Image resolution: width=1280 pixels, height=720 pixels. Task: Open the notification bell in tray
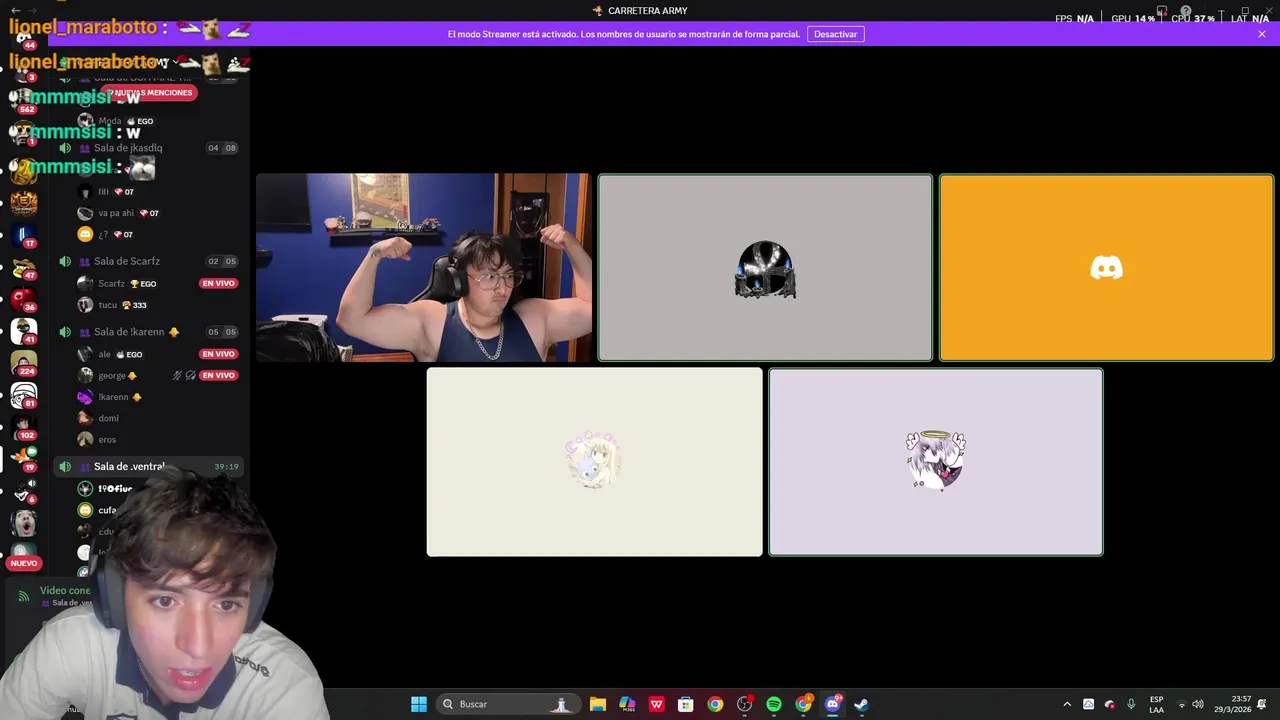[1262, 704]
